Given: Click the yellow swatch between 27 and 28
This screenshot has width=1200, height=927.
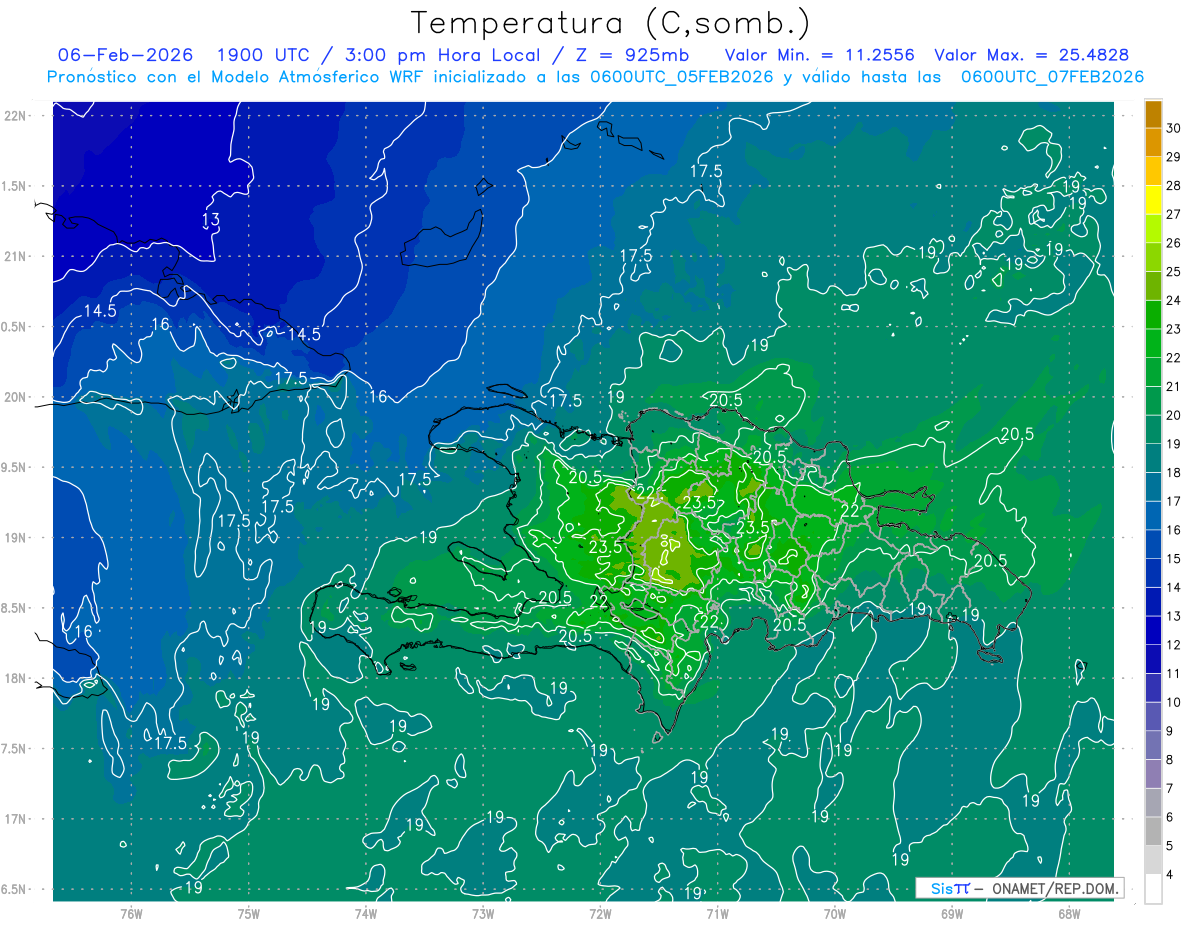Looking at the screenshot, I should click(x=1153, y=200).
